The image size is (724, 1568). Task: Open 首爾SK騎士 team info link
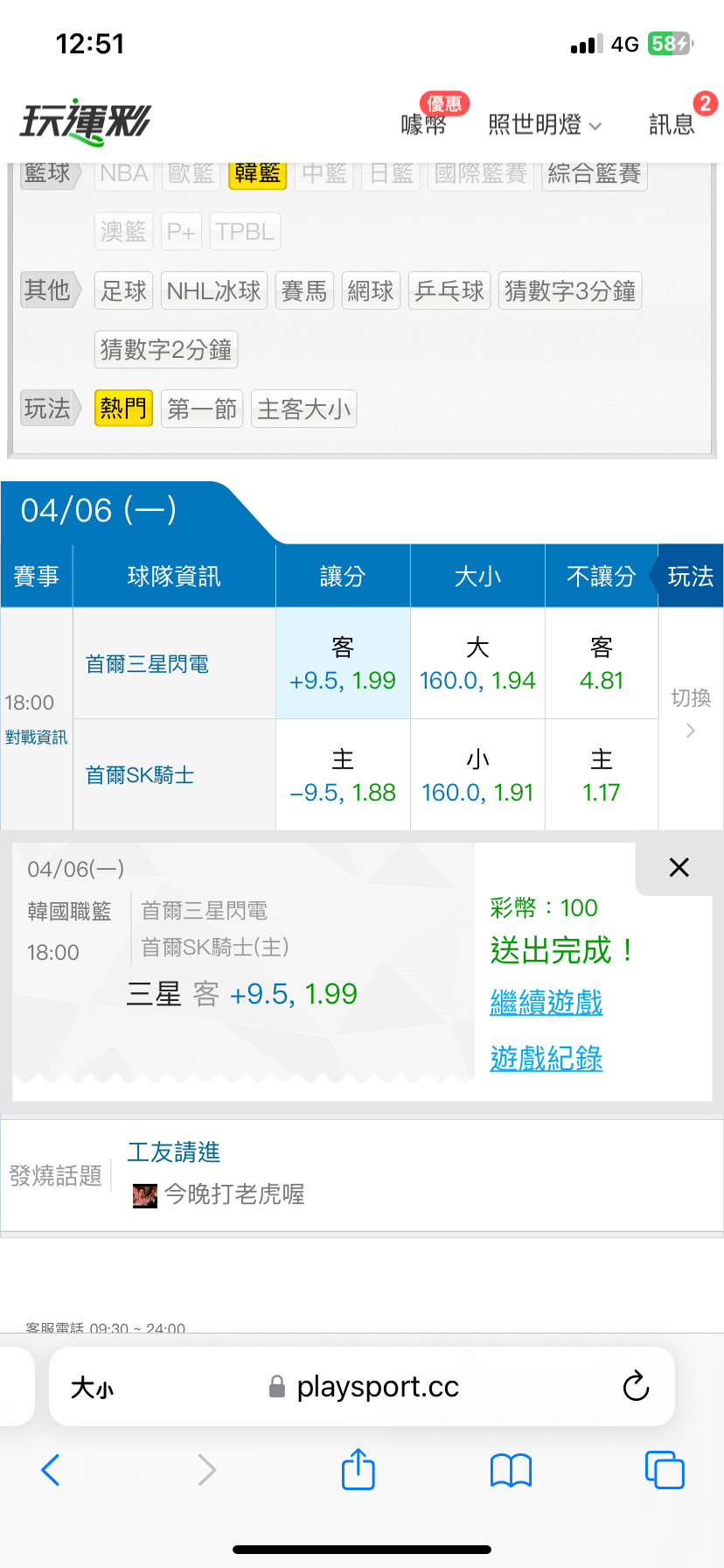[x=140, y=775]
